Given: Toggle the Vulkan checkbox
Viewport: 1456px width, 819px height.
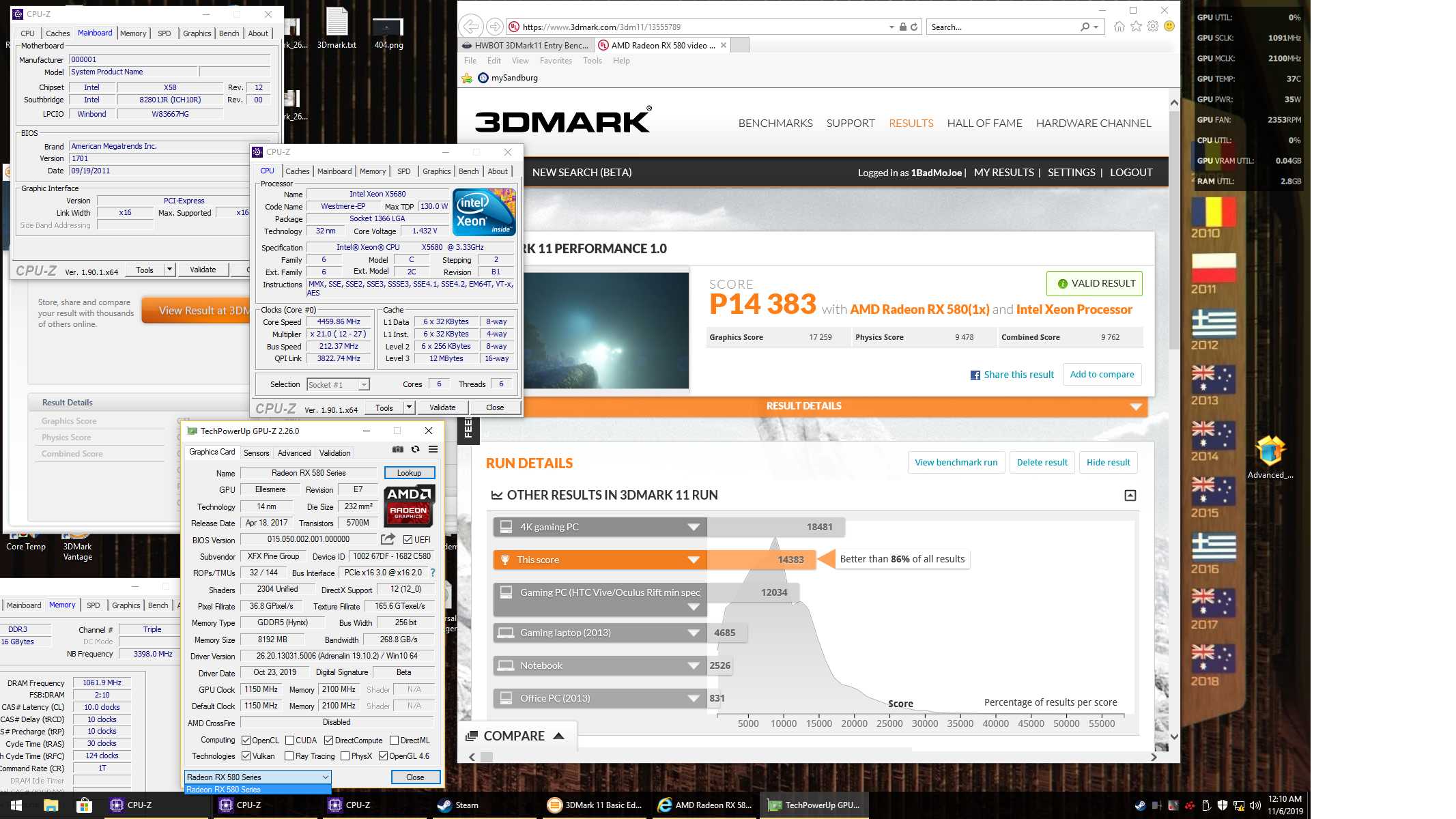Looking at the screenshot, I should point(246,756).
